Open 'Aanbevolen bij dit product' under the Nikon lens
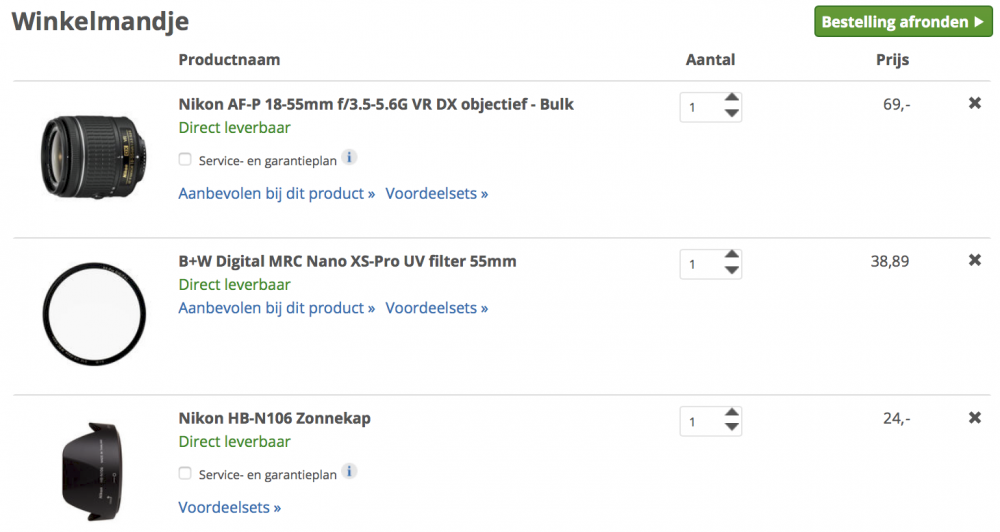Screen dimensions: 1000x532 click(x=277, y=193)
